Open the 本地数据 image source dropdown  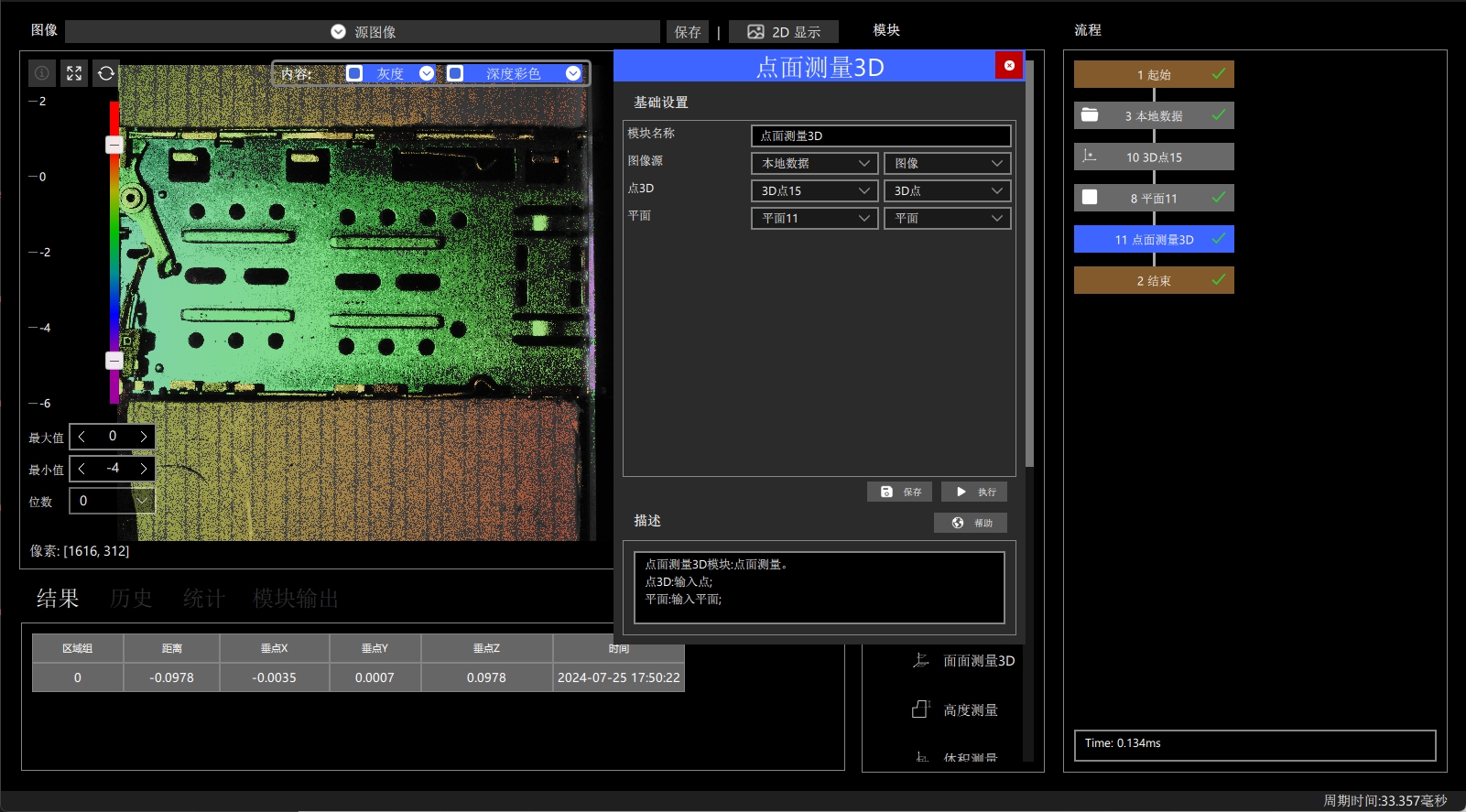point(815,163)
